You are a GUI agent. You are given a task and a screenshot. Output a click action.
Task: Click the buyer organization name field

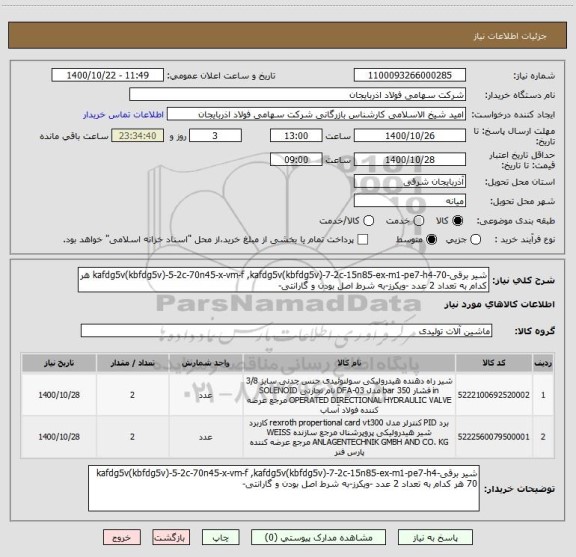pos(298,95)
